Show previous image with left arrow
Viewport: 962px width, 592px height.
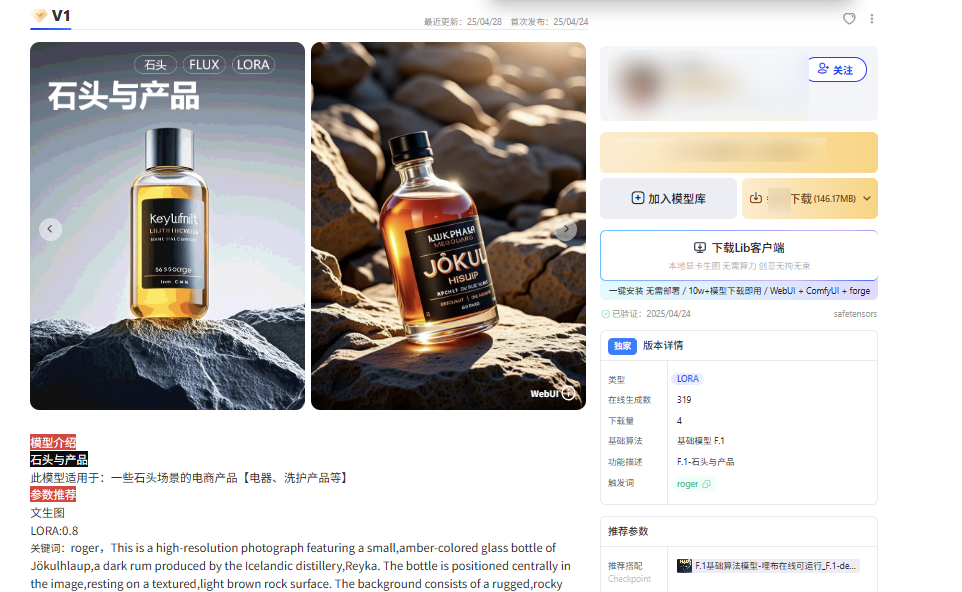coord(50,229)
